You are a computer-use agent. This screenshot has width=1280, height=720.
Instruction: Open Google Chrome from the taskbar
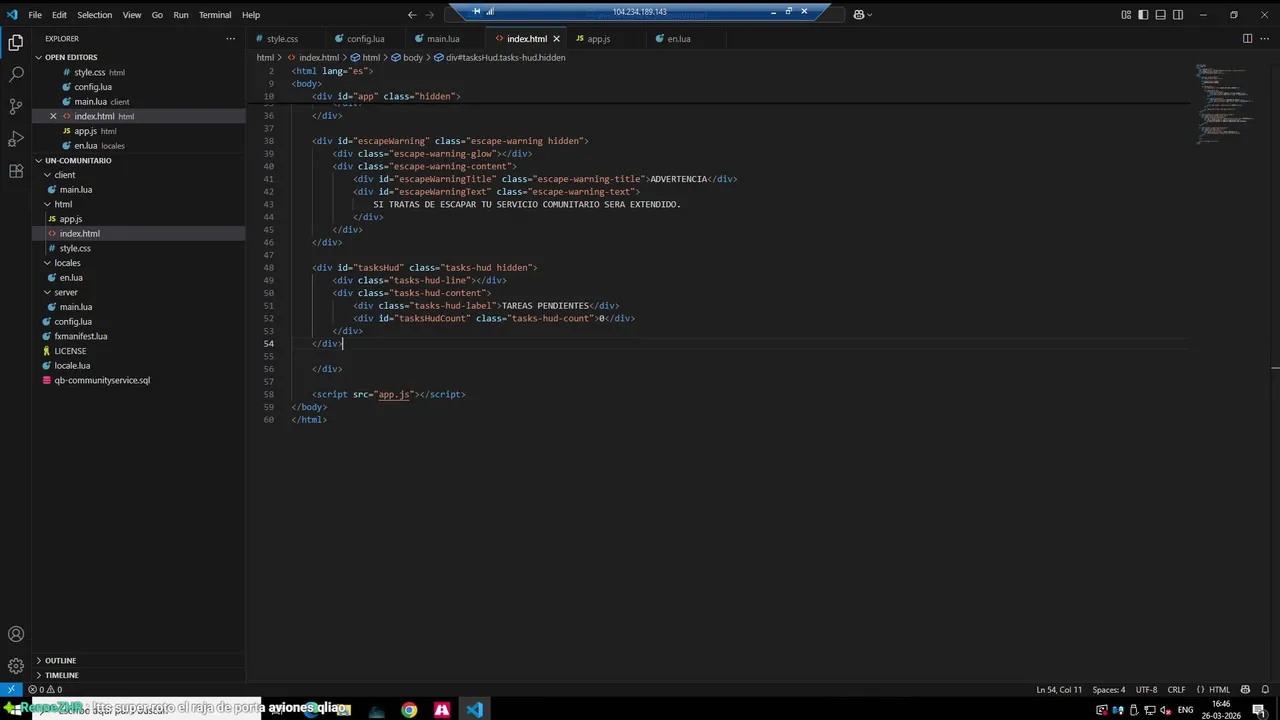pos(409,709)
